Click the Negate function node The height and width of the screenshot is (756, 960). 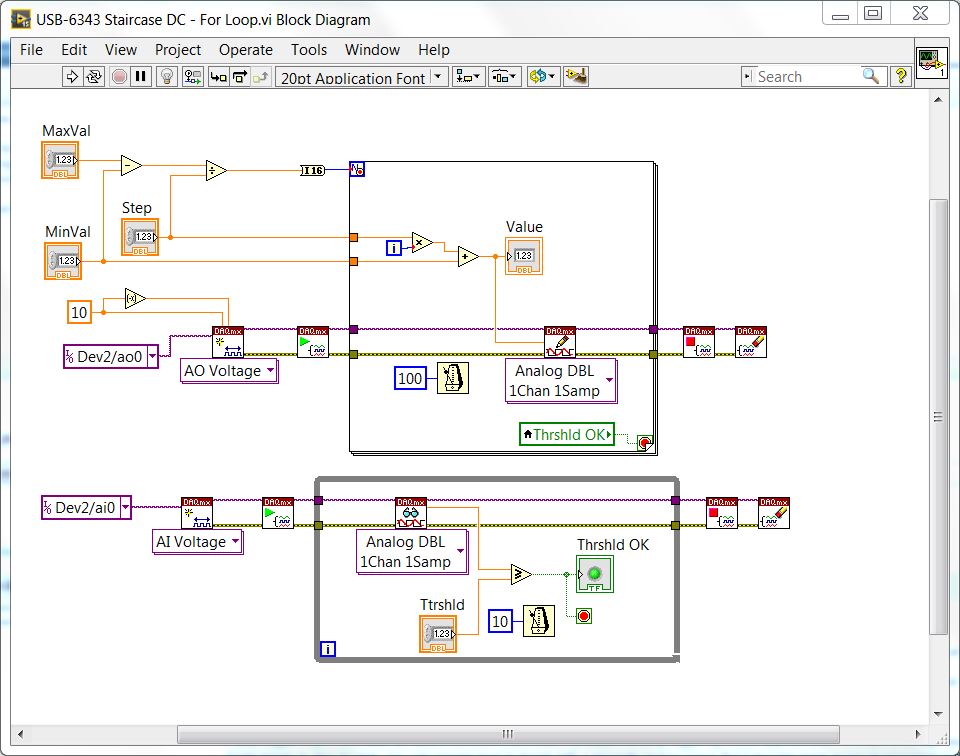[x=135, y=299]
